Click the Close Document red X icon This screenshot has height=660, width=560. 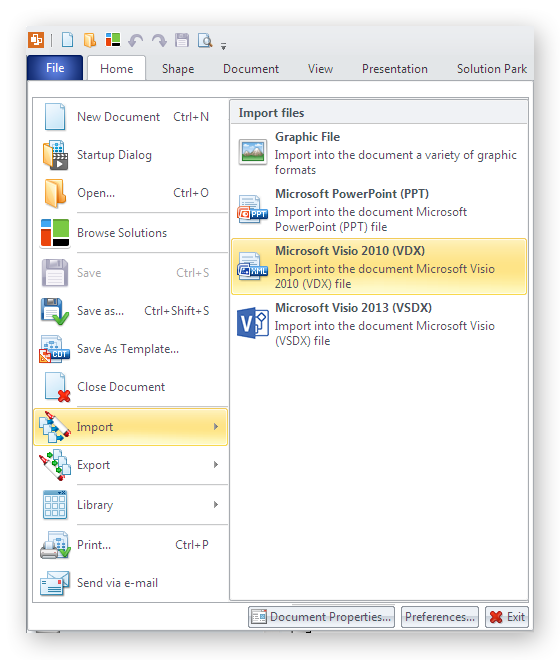point(57,387)
